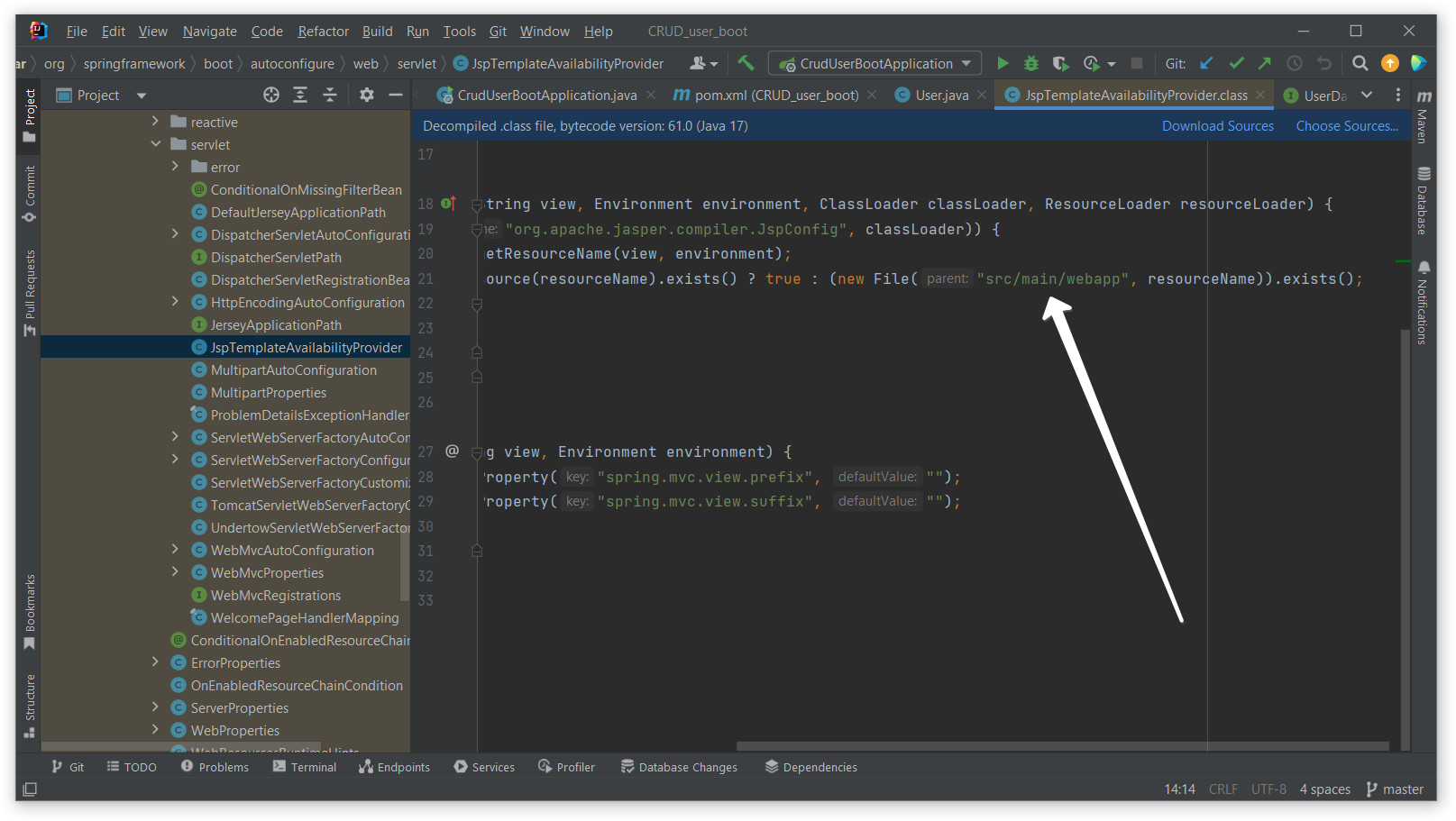Switch to User.java tab
The height and width of the screenshot is (821, 1456).
click(941, 96)
